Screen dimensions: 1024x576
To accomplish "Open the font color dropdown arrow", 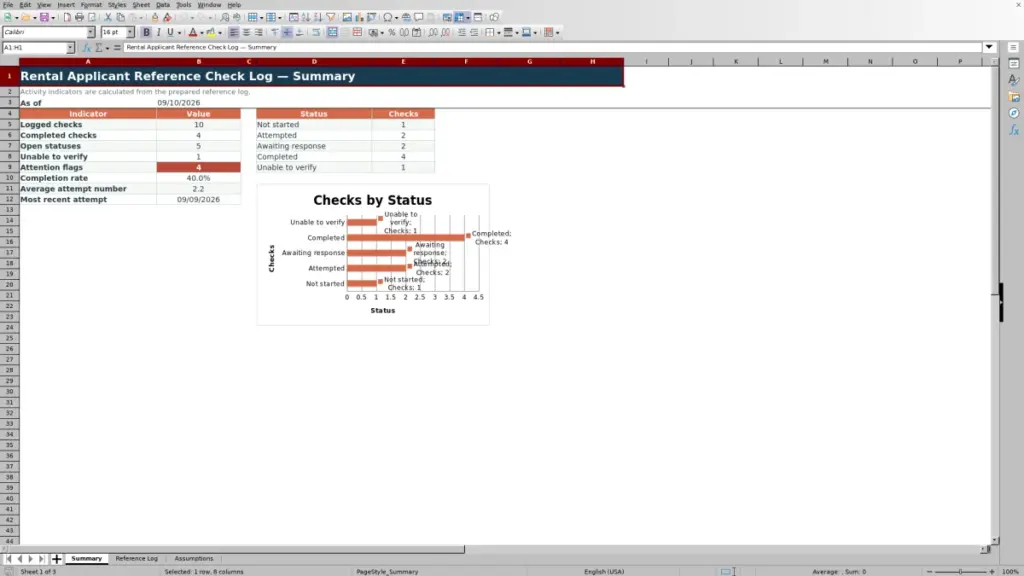I will [x=202, y=33].
